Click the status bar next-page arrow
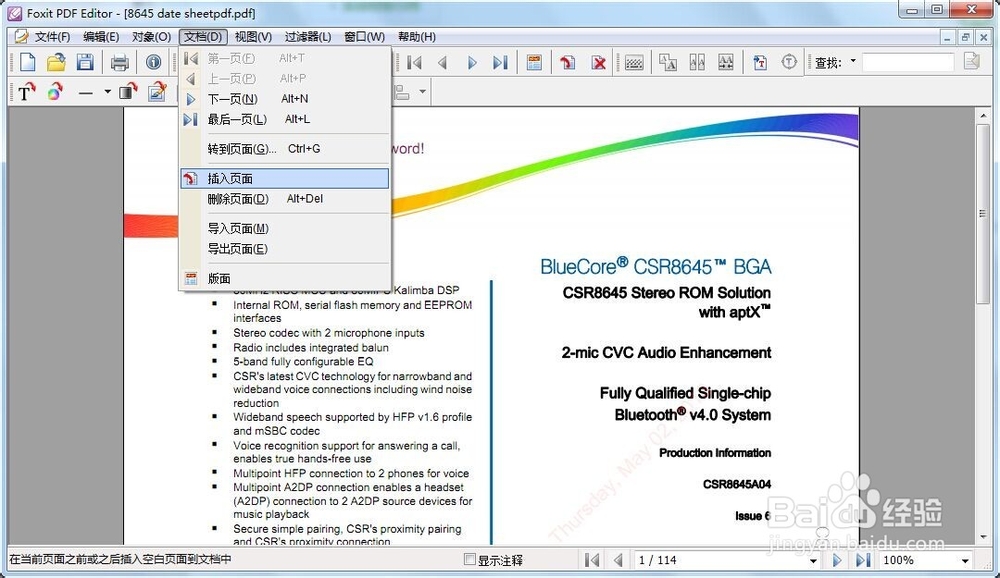Screen dimensions: 1000x578 click(837, 560)
